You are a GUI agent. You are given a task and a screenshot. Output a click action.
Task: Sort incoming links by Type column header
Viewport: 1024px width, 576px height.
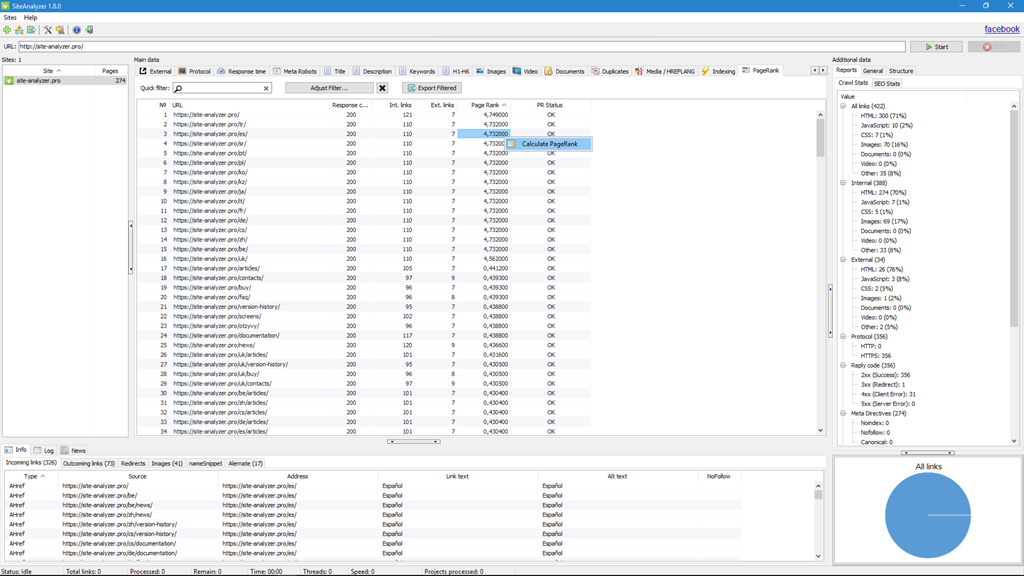pos(31,477)
